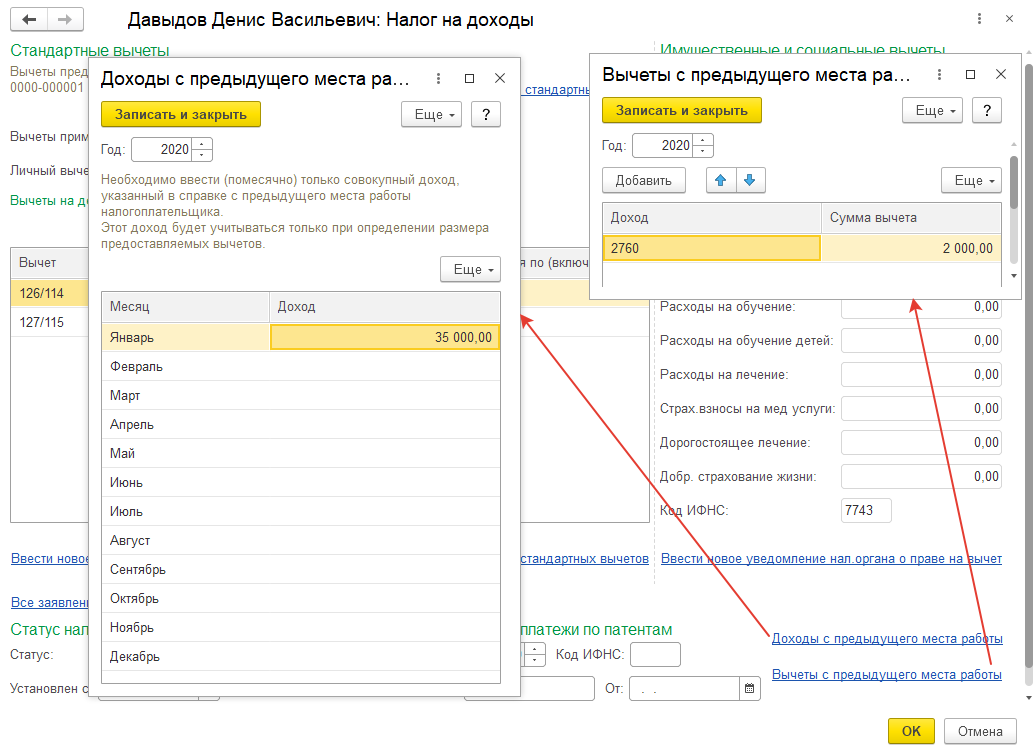Click the OK button at the bottom
1035x756 pixels.
point(911,731)
